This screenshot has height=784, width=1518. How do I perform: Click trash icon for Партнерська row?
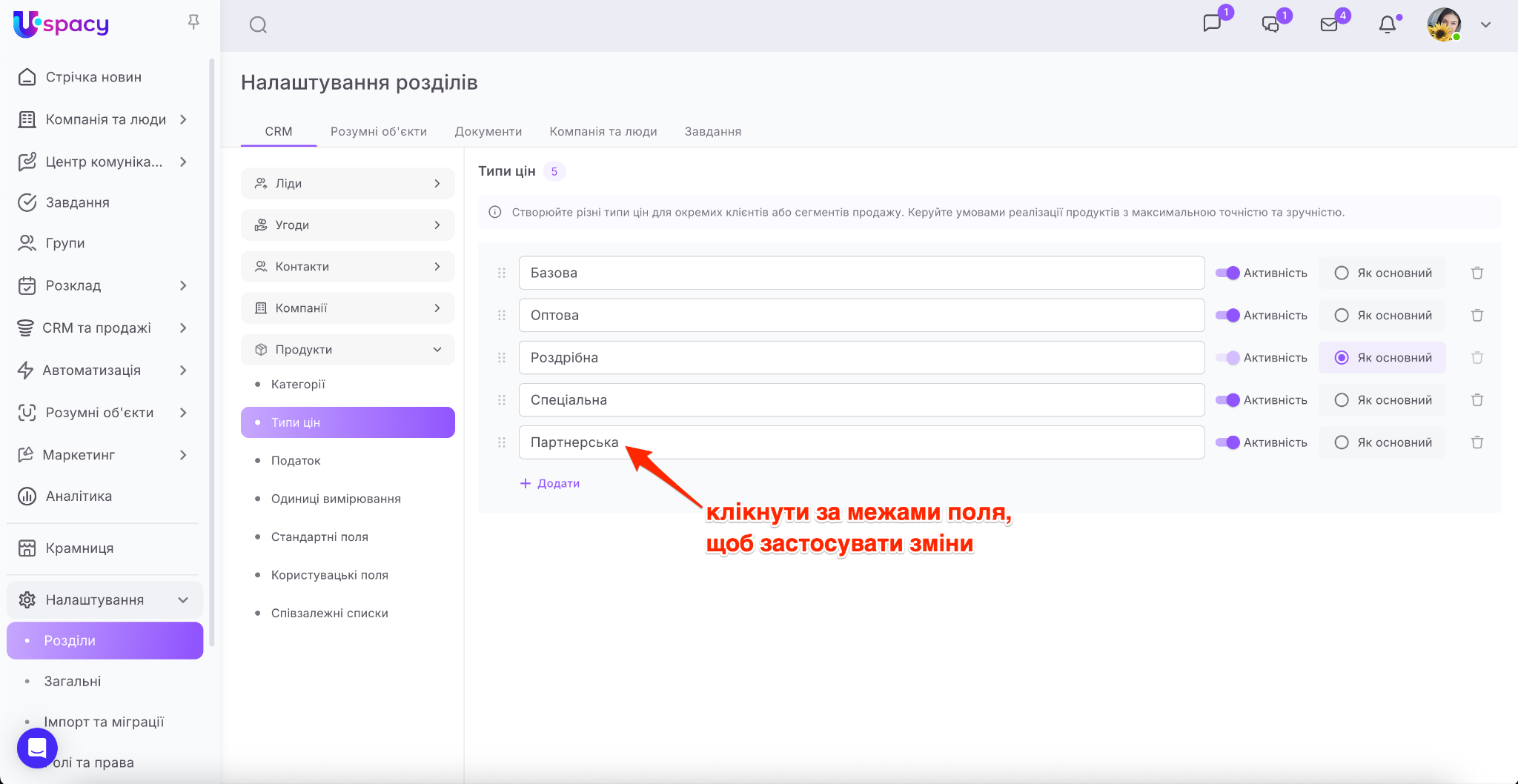pyautogui.click(x=1477, y=442)
